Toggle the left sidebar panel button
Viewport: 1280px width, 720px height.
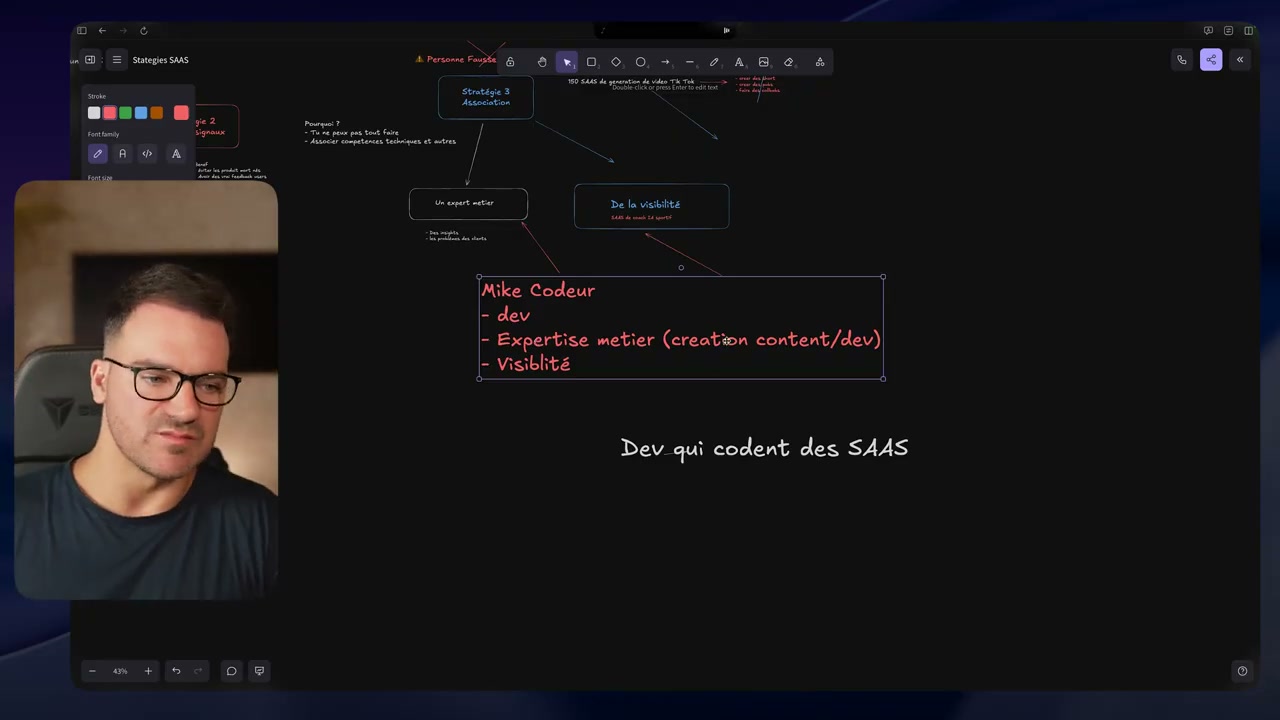point(90,60)
